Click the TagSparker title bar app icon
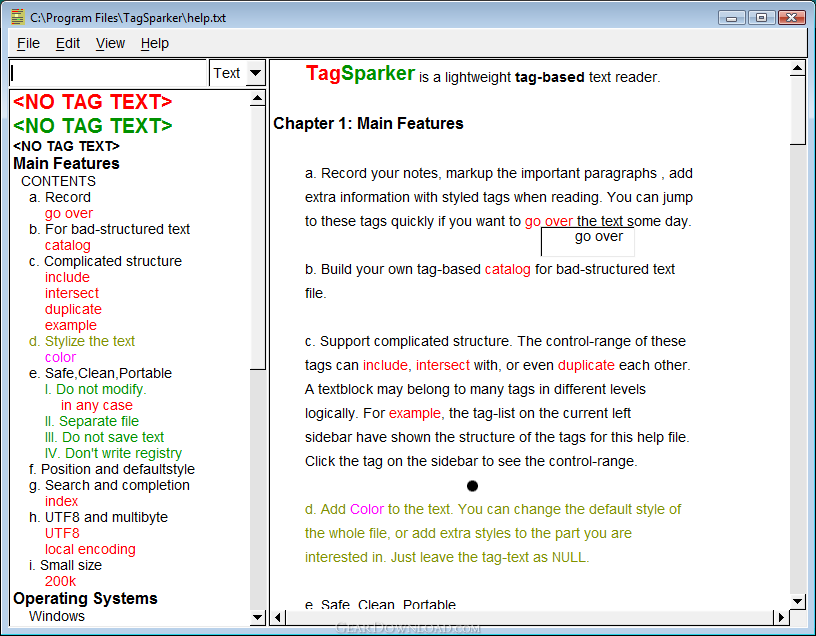Viewport: 816px width, 636px height. 18,17
